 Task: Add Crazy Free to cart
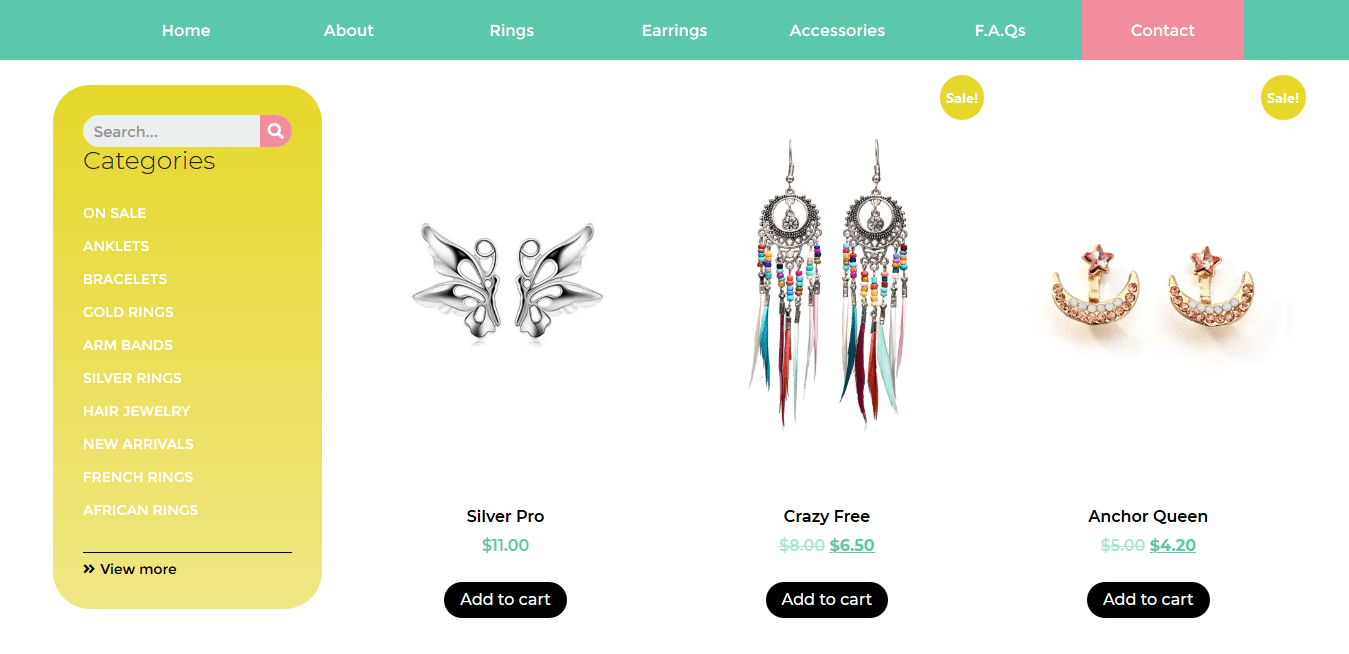(827, 600)
